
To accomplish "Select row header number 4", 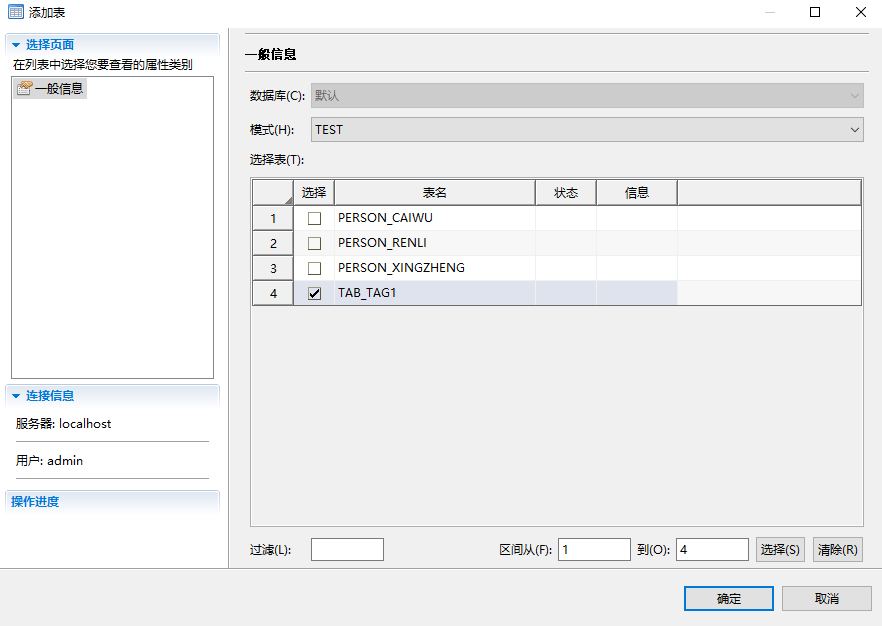I will (273, 293).
